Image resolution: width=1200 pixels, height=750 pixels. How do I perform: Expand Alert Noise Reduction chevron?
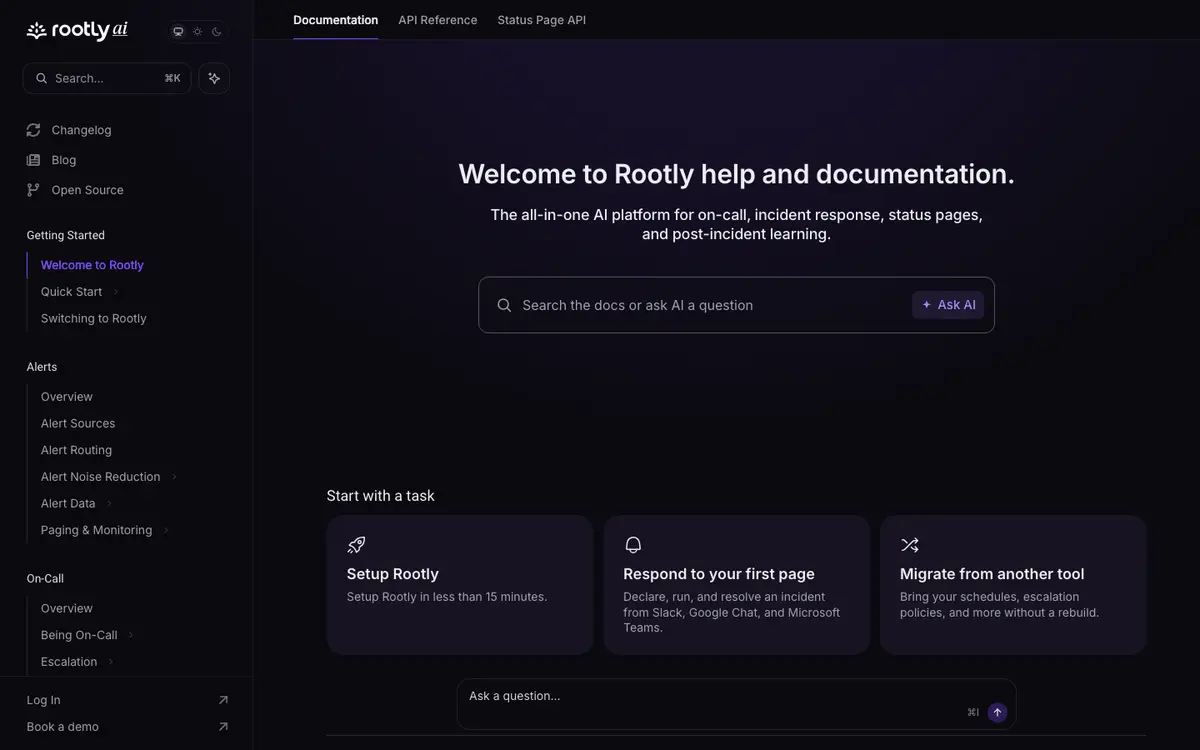[174, 477]
